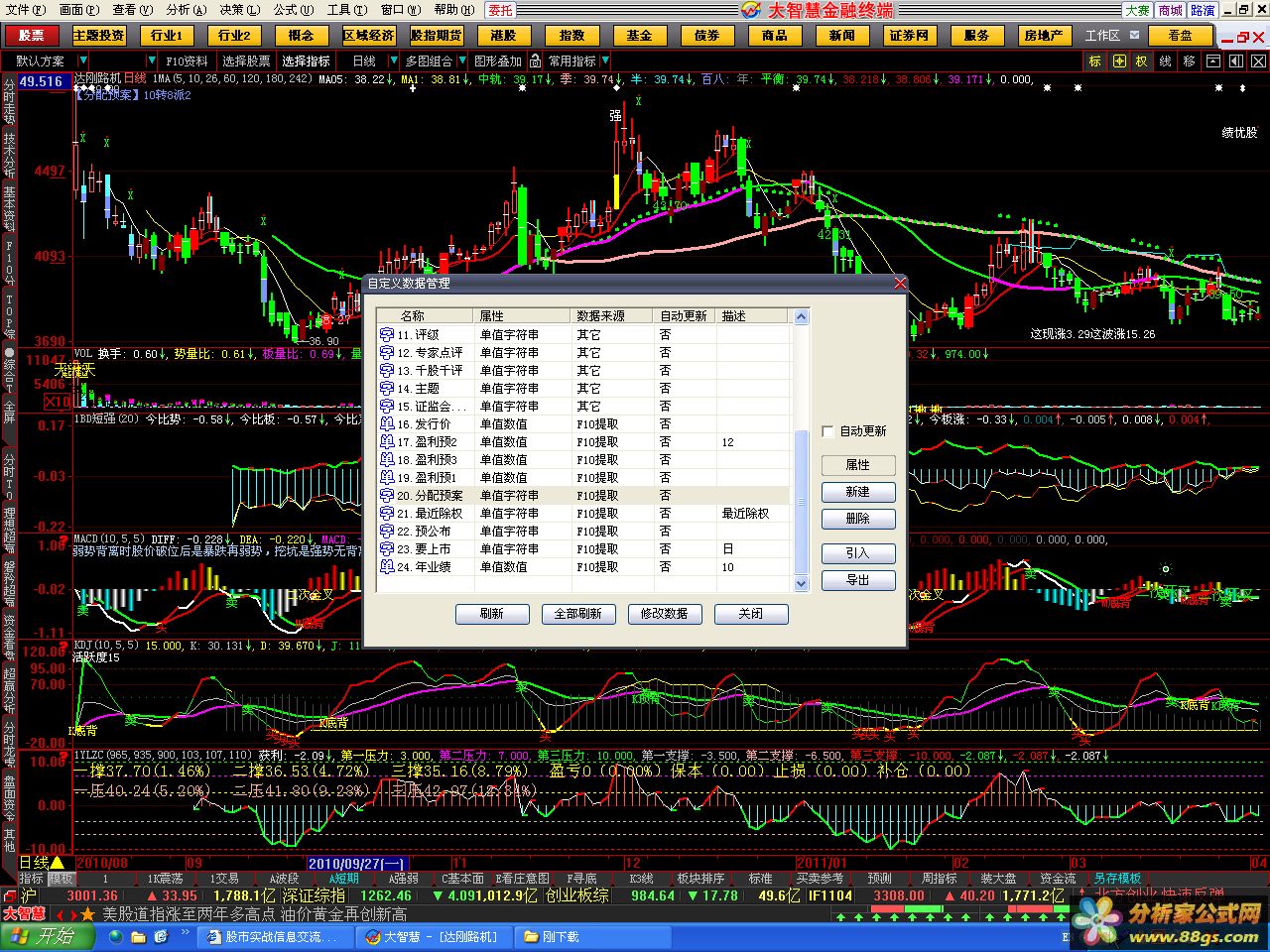Screen dimensions: 1270x952
Task: Switch to the 港股 tab
Action: (503, 36)
